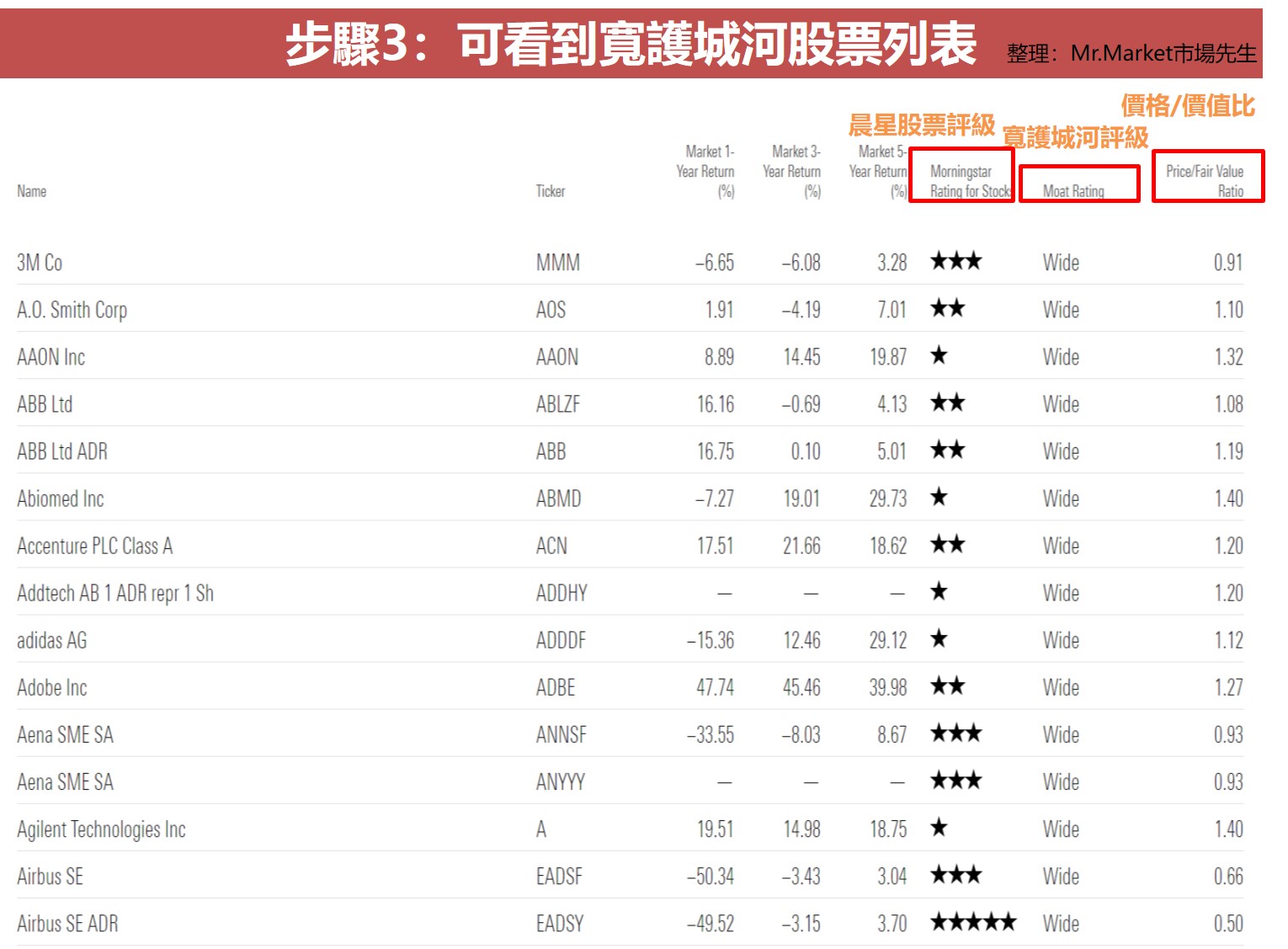Click Morningstar Rating for Stock column header
The height and width of the screenshot is (949, 1288).
click(970, 181)
